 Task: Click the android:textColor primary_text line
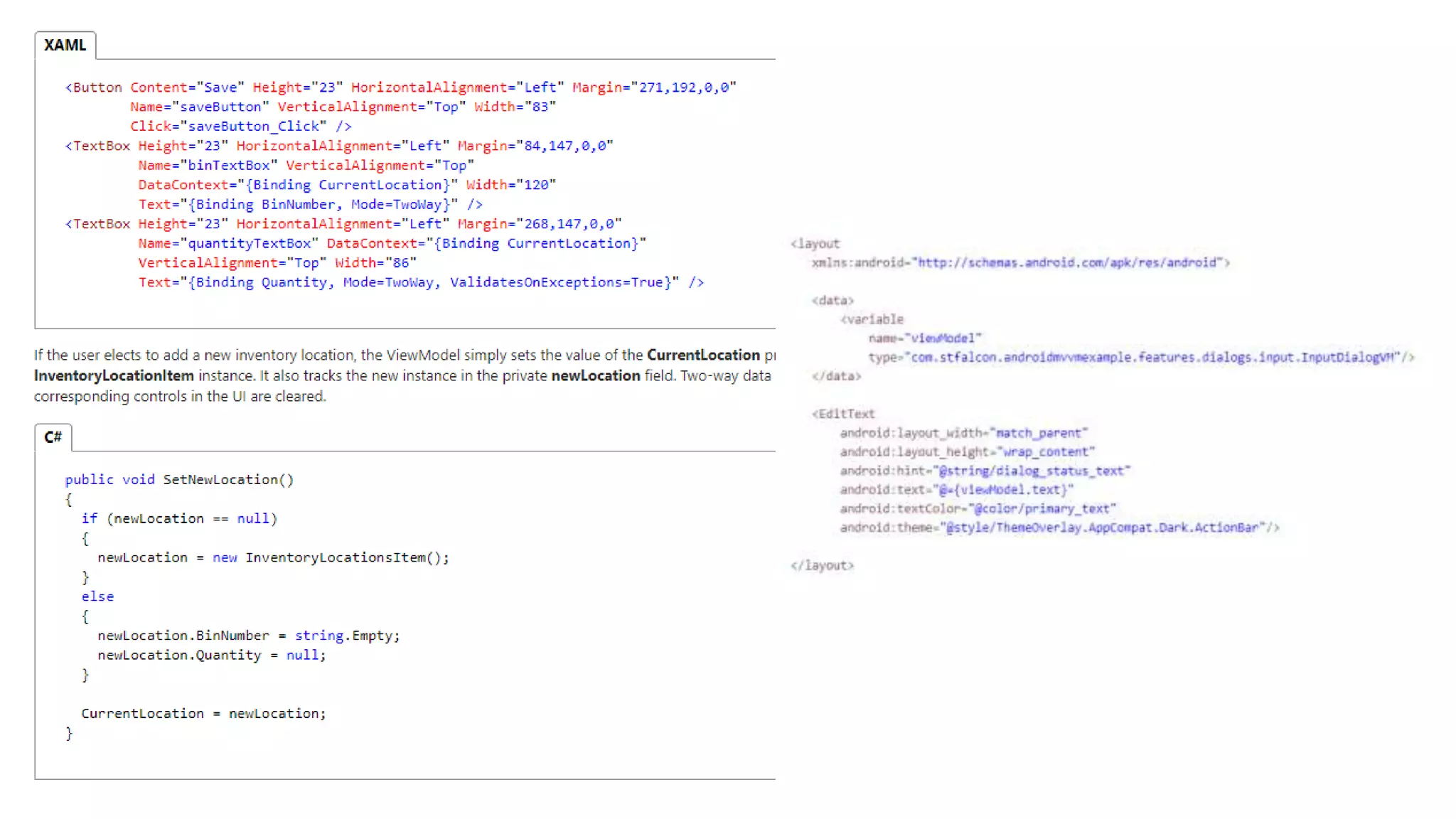click(978, 509)
